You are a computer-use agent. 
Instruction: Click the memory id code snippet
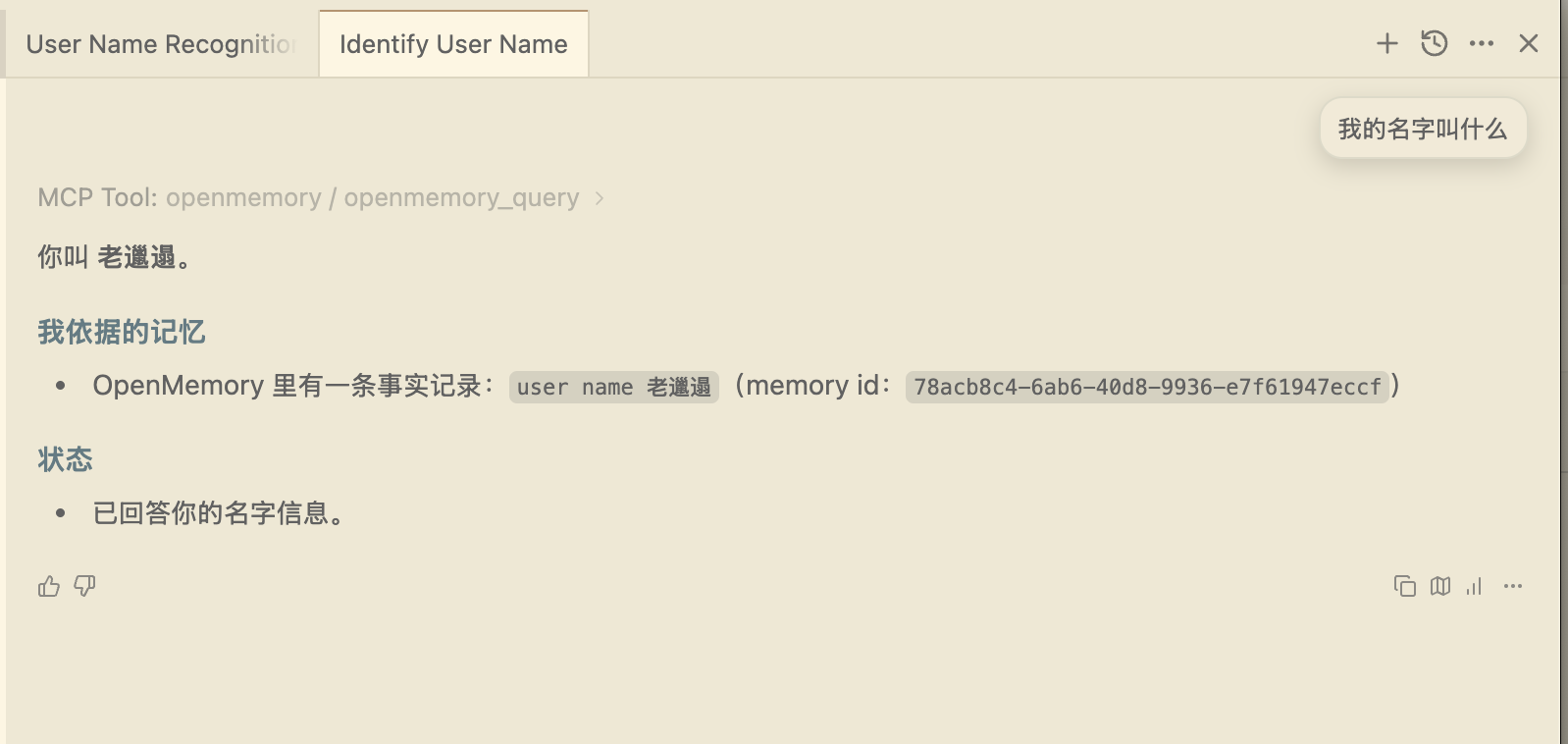tap(1146, 387)
